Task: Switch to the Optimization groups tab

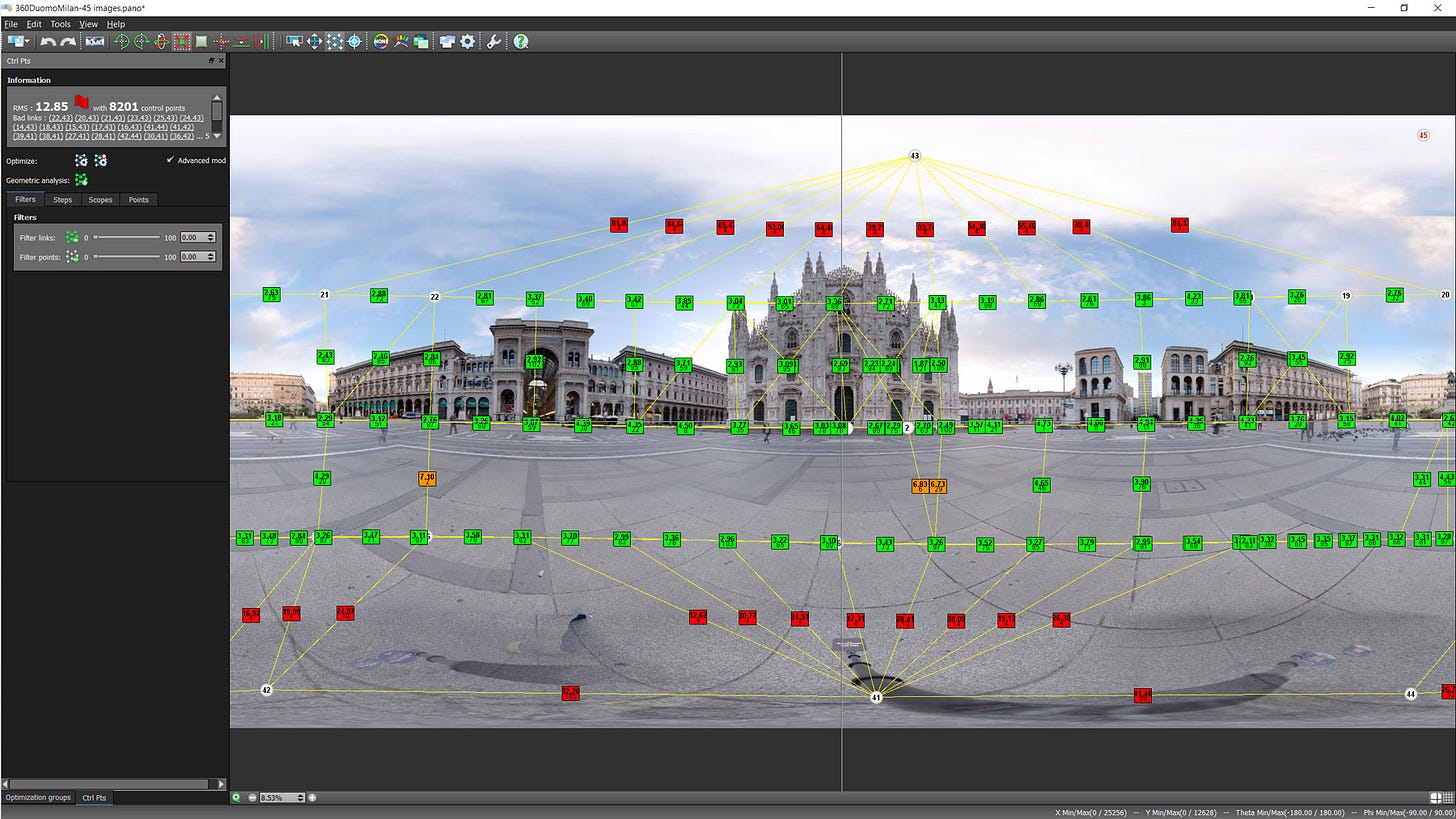Action: coord(38,797)
